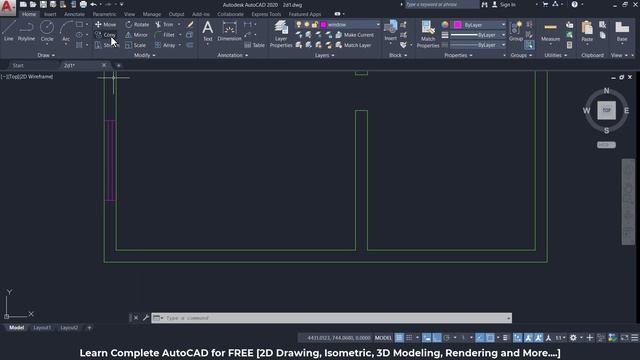Click Make Current layer button
The height and width of the screenshot is (360, 640).
[x=354, y=35]
